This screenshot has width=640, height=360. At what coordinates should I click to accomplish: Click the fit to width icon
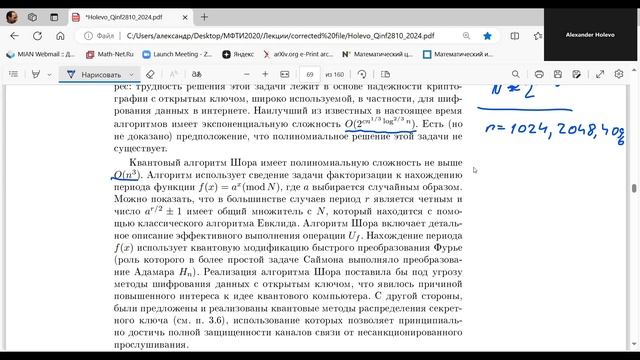click(x=284, y=74)
